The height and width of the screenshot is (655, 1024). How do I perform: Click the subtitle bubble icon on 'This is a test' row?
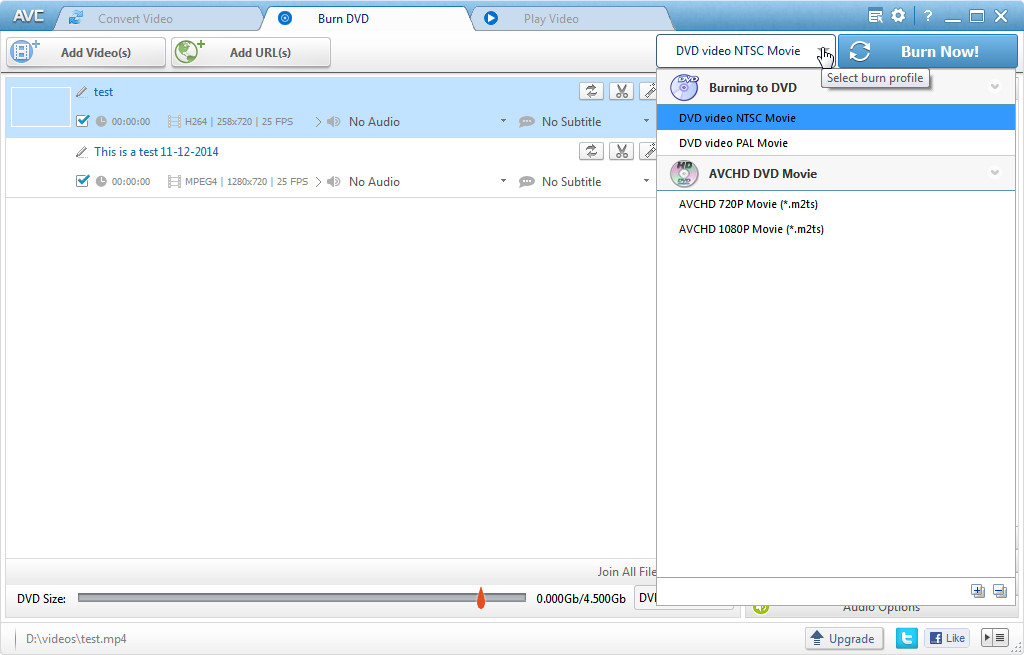point(526,182)
